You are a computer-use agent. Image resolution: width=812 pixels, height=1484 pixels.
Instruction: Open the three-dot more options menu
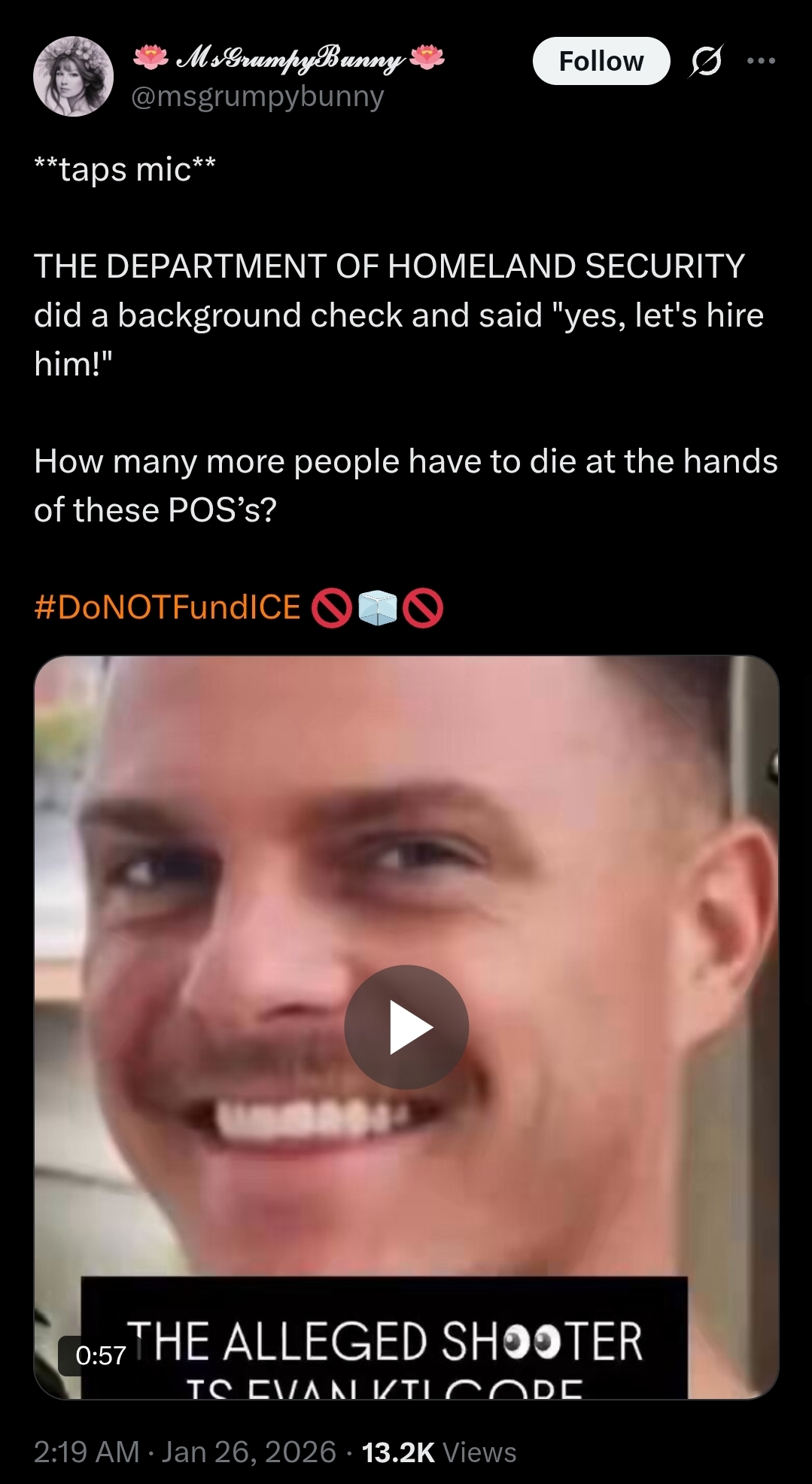point(761,61)
